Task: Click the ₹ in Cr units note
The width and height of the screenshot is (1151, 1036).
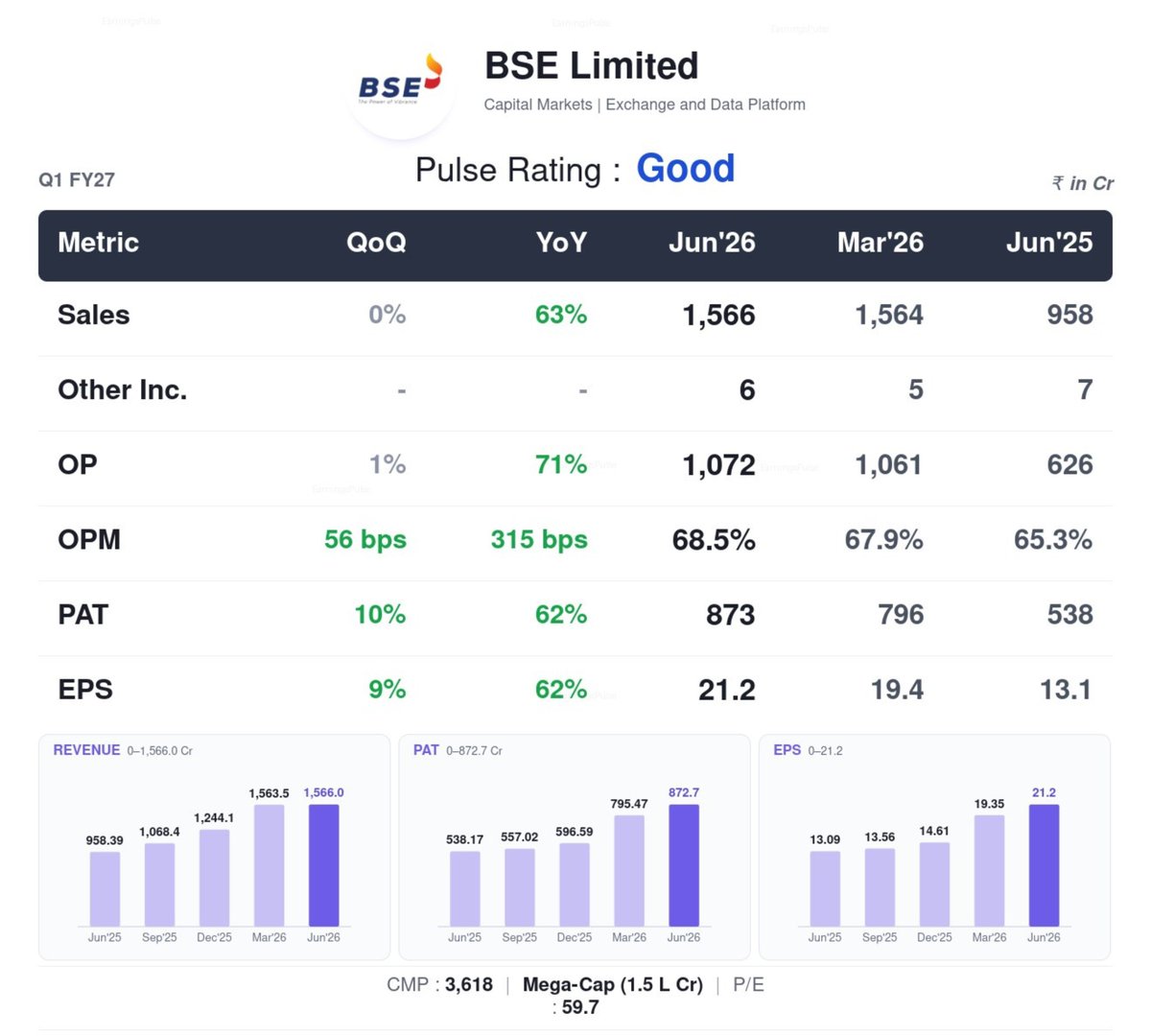Action: click(1083, 183)
